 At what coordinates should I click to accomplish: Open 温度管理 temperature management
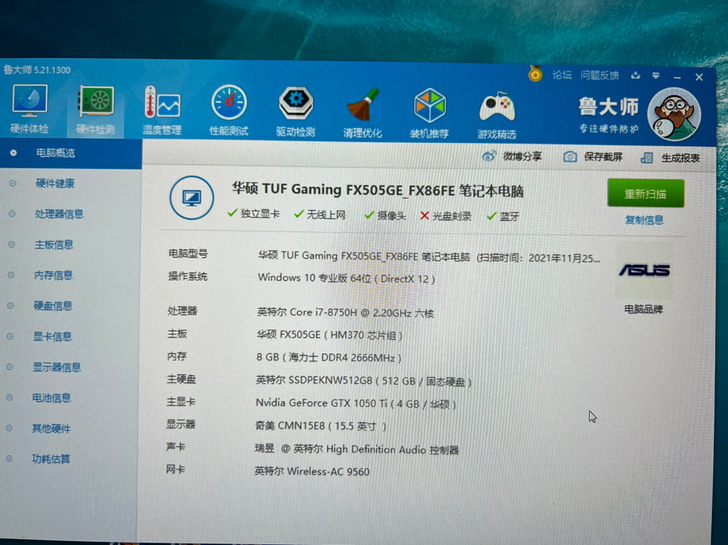[x=162, y=111]
